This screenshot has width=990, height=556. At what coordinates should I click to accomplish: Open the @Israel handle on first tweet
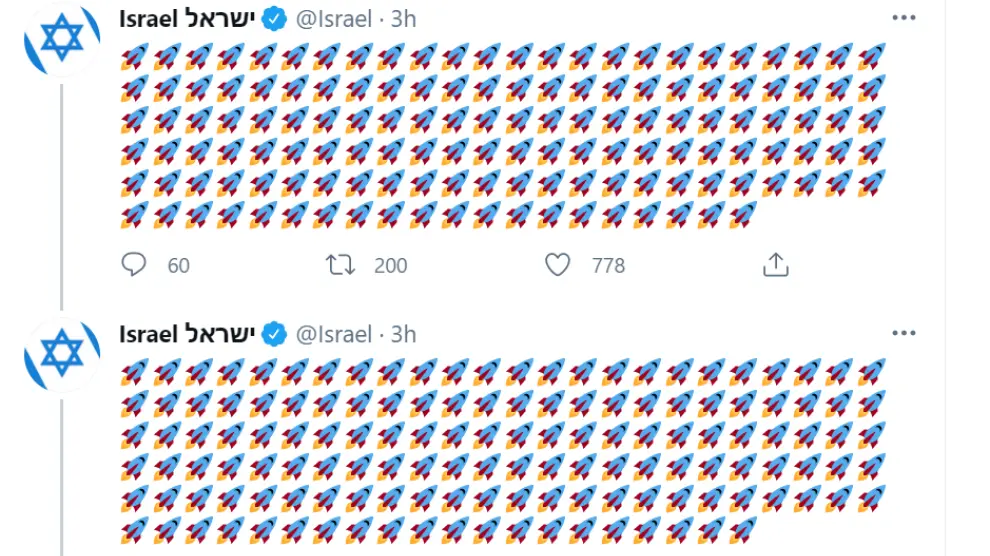click(334, 19)
